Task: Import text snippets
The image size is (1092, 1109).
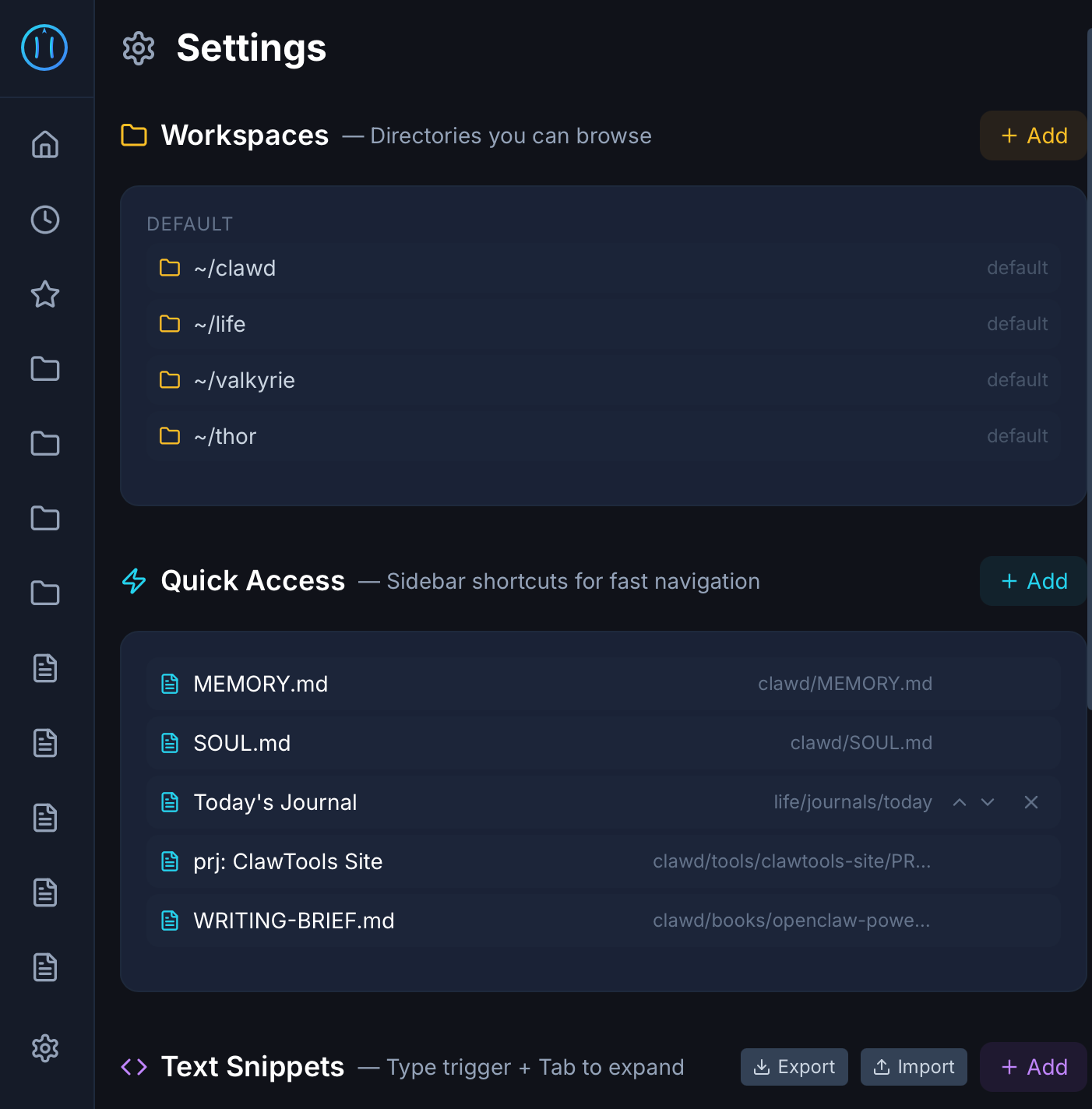Action: click(x=914, y=1066)
